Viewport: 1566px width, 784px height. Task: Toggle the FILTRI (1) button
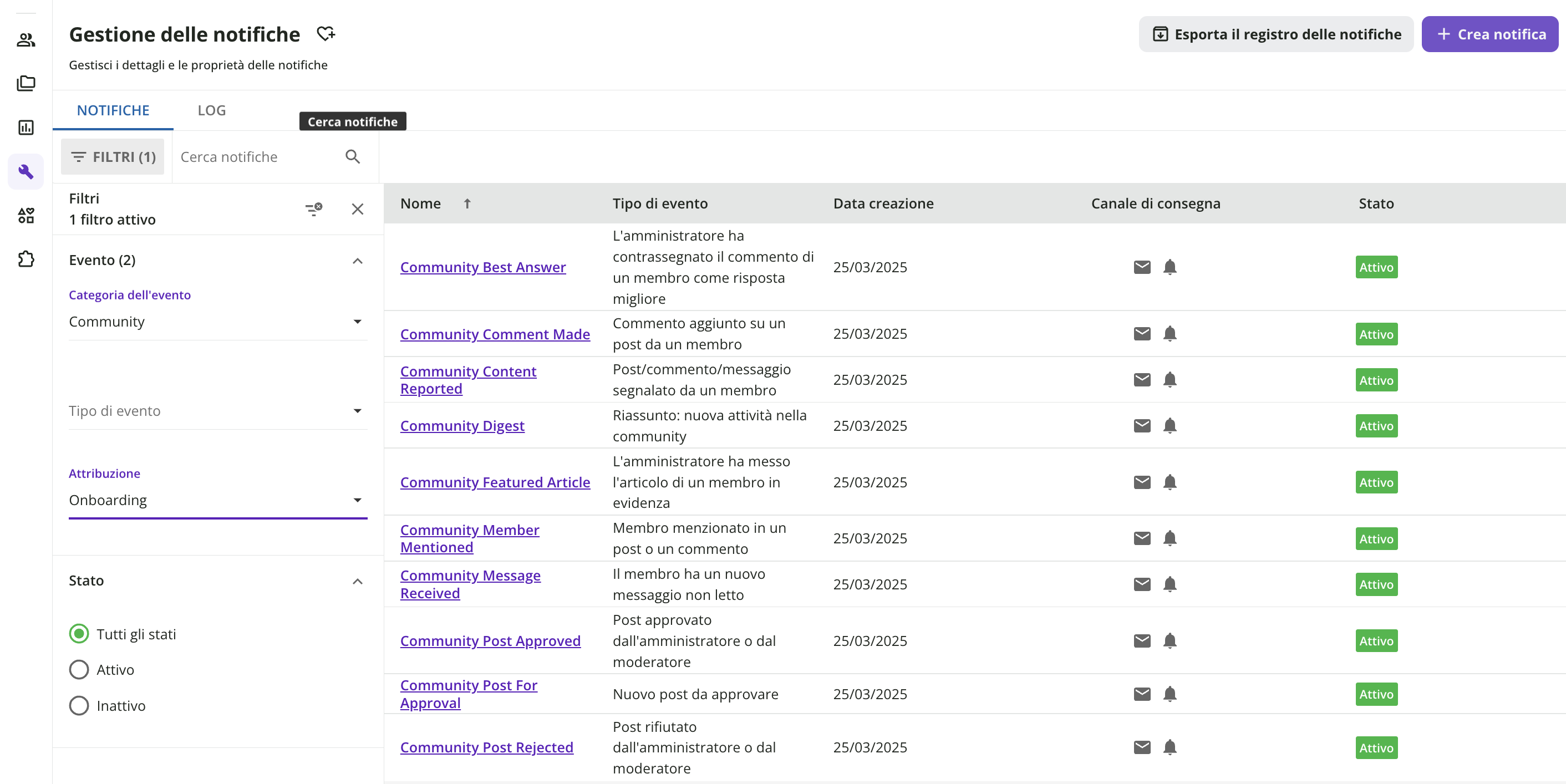113,157
